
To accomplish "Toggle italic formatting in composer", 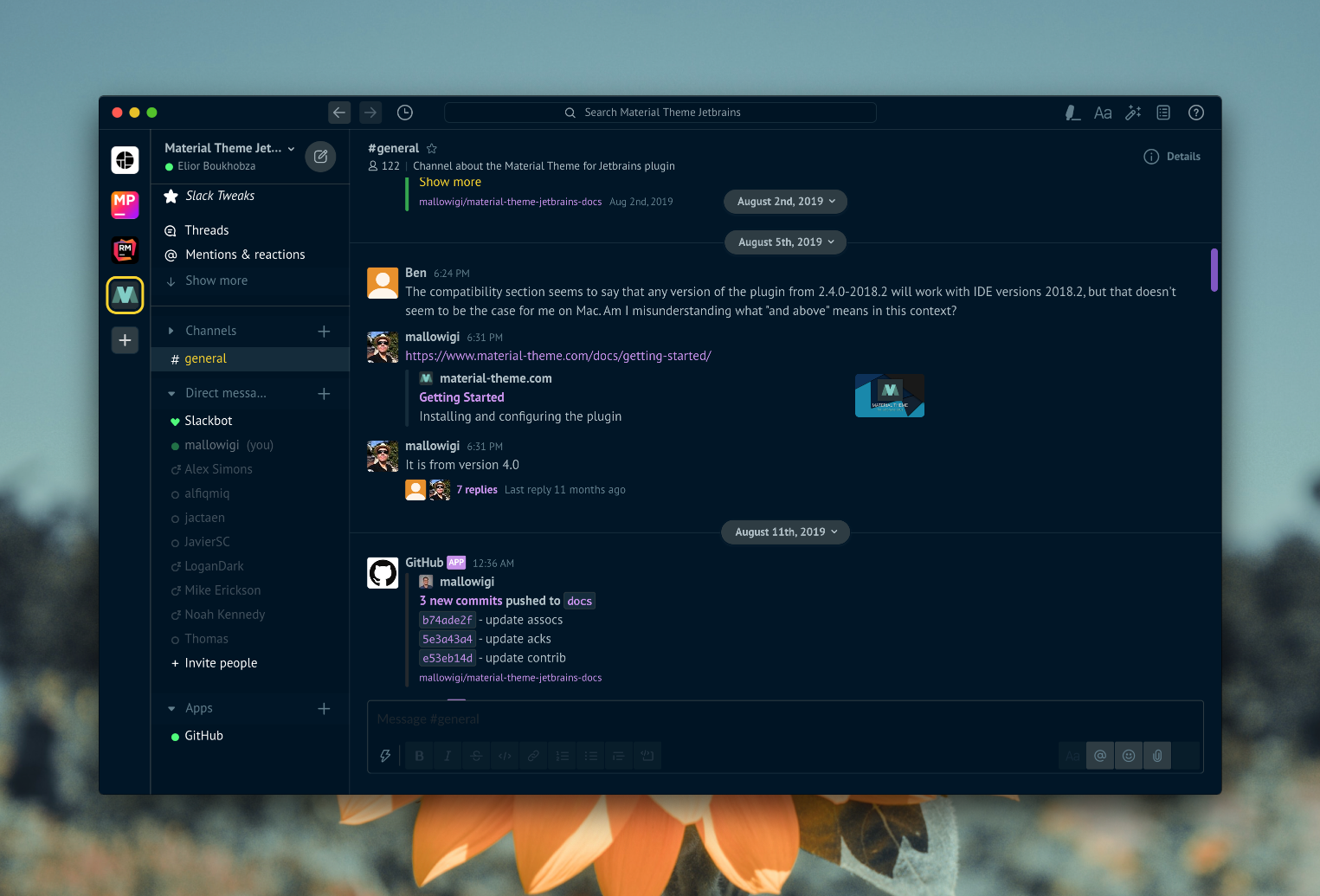I will point(448,756).
